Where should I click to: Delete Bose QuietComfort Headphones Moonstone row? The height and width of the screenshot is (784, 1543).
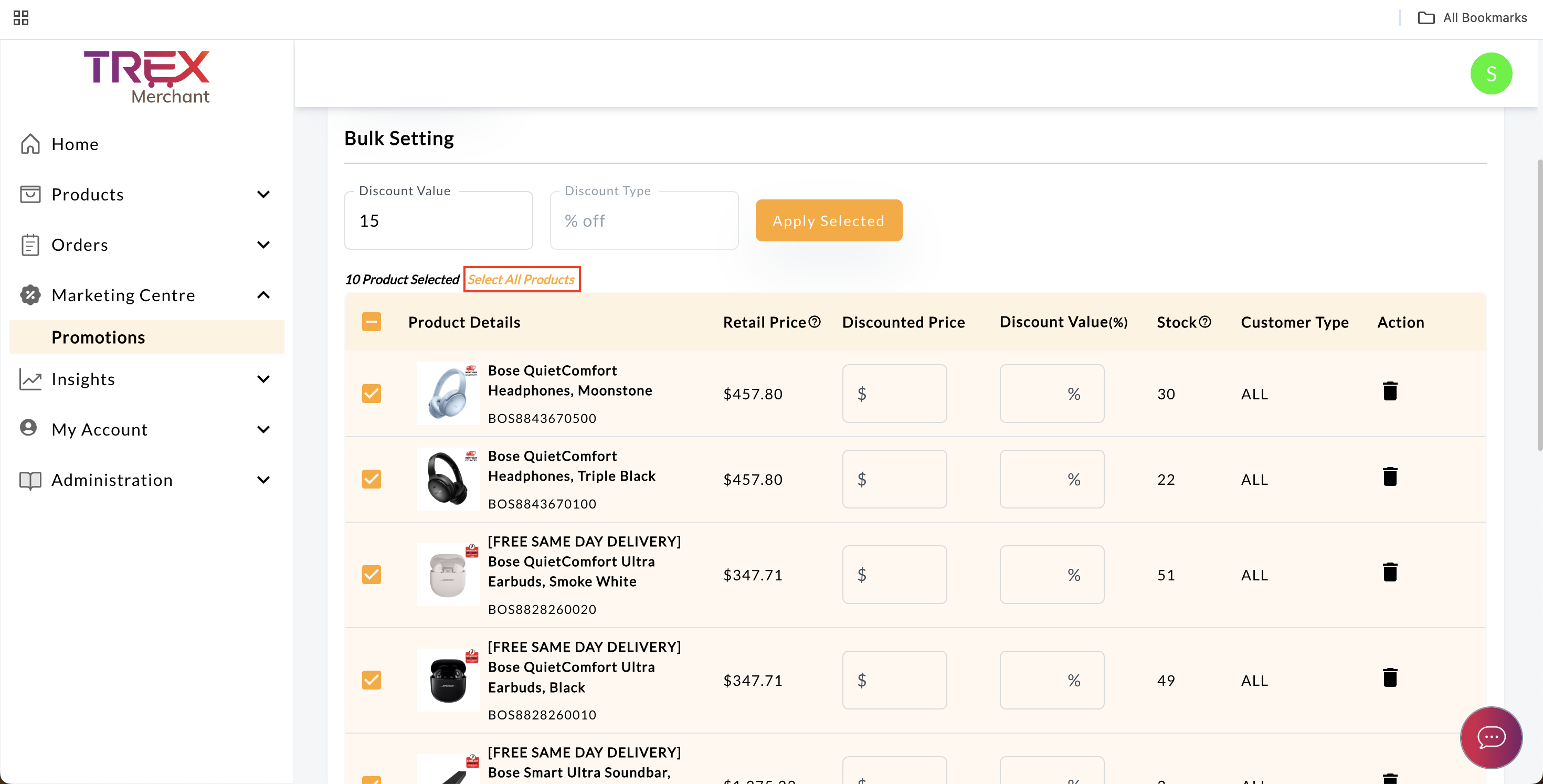point(1390,391)
